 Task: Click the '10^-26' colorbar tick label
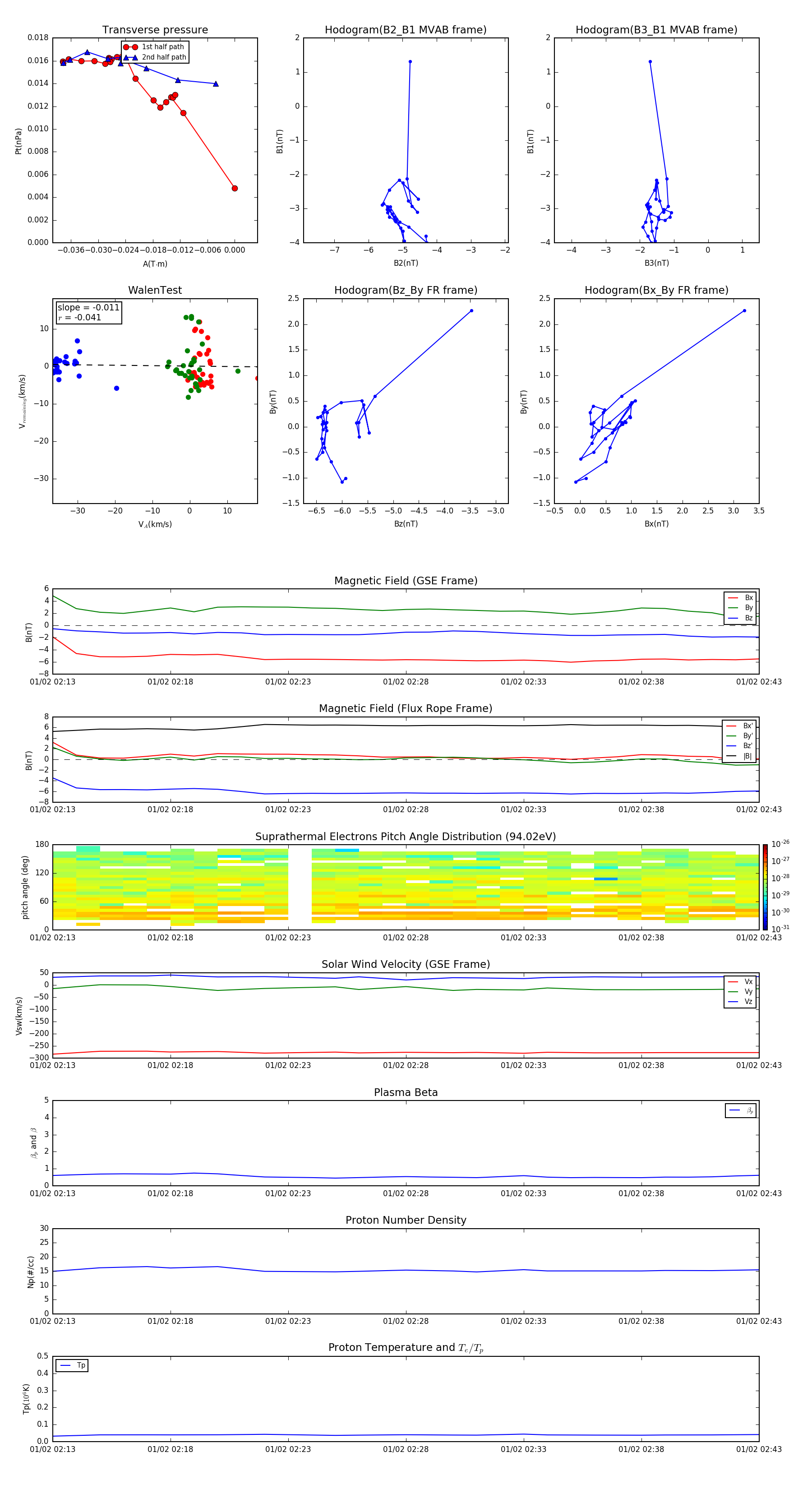tap(780, 844)
